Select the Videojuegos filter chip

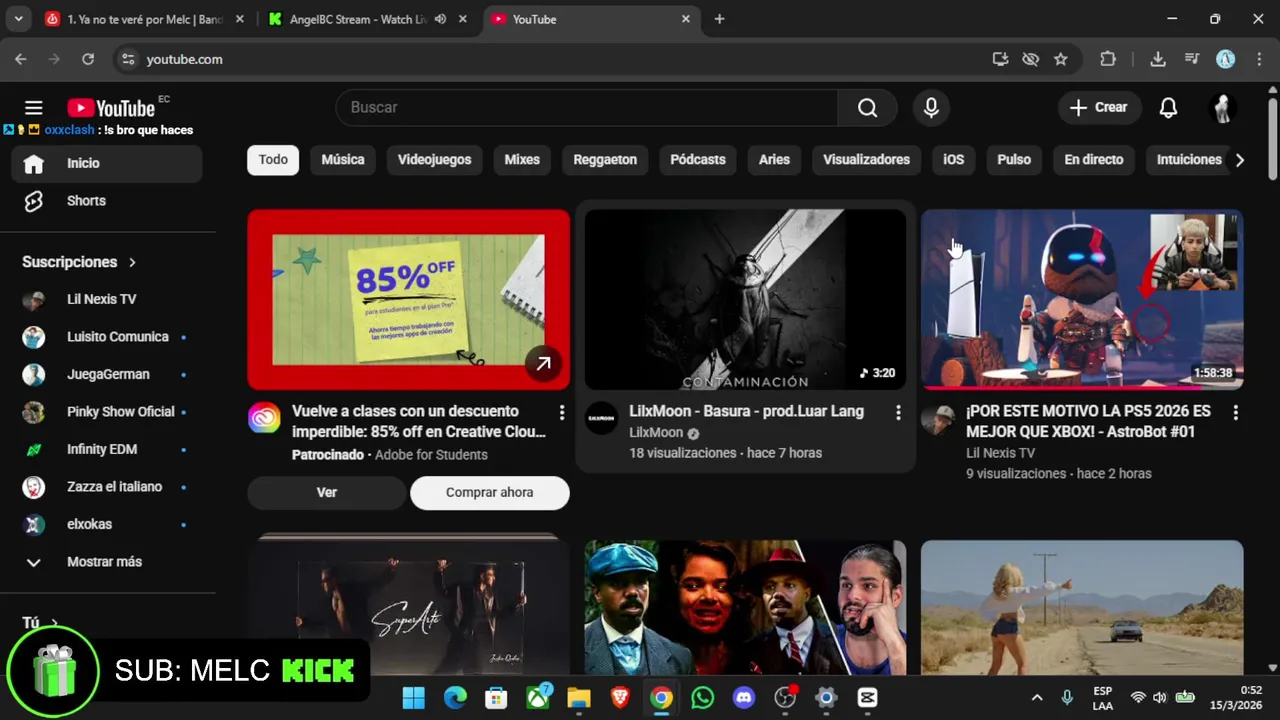click(434, 160)
